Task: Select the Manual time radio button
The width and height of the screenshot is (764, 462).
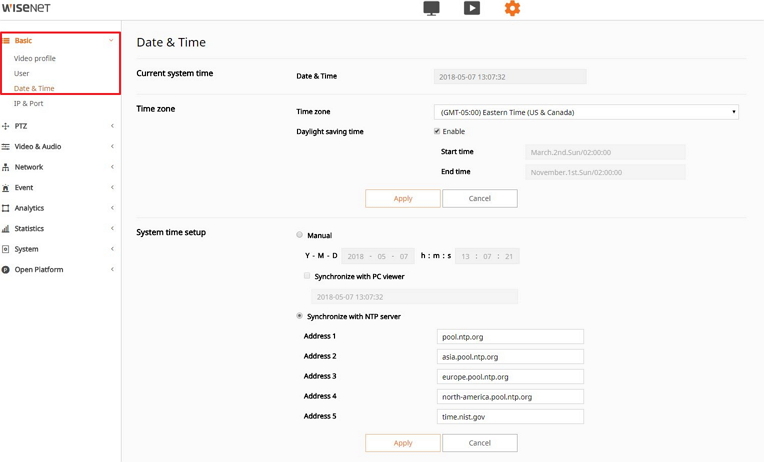Action: coord(300,235)
